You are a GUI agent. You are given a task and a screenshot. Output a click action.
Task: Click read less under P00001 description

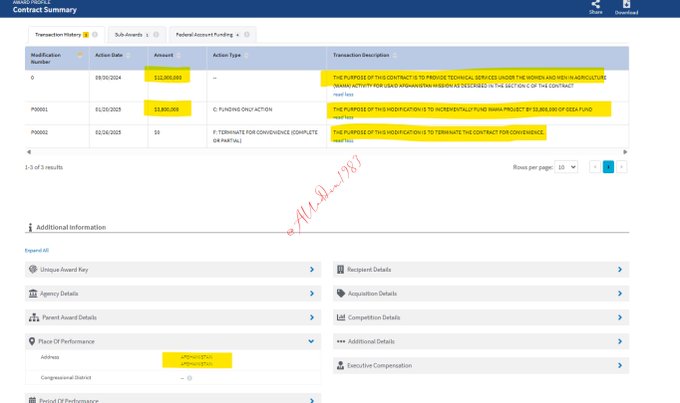click(343, 117)
